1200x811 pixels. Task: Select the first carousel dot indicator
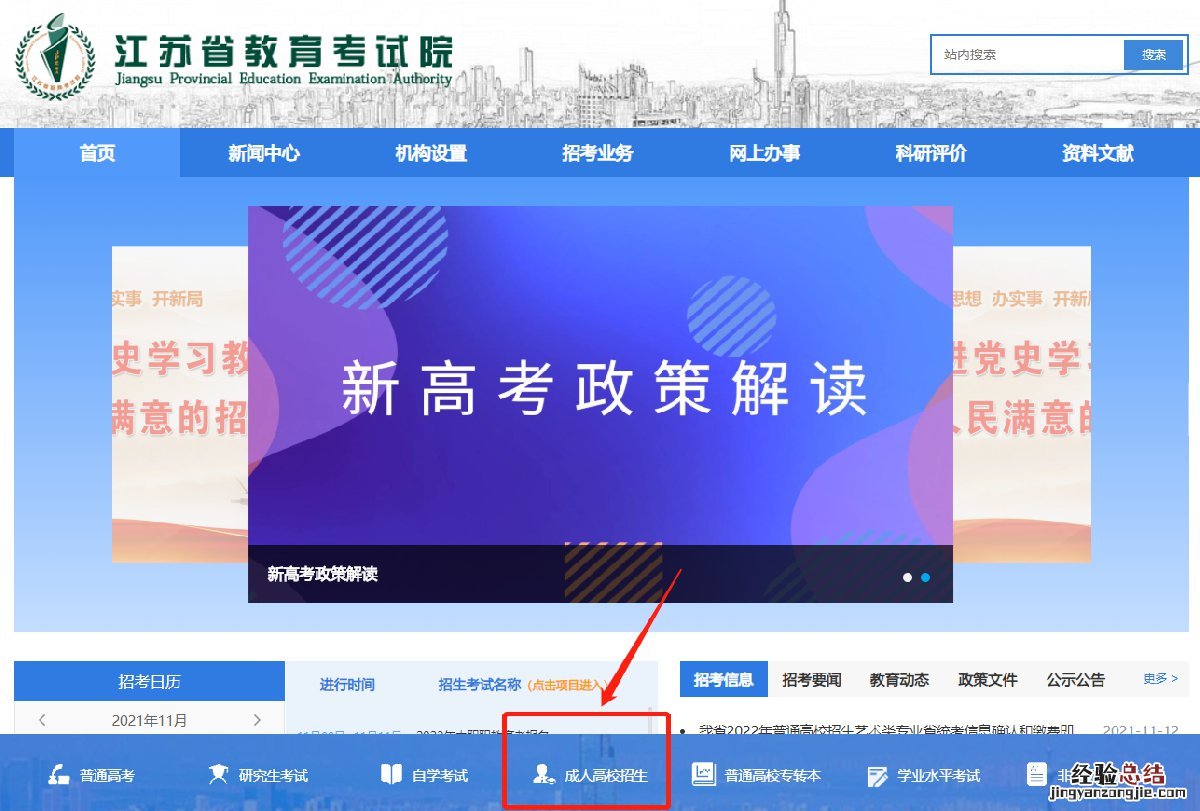click(x=907, y=577)
